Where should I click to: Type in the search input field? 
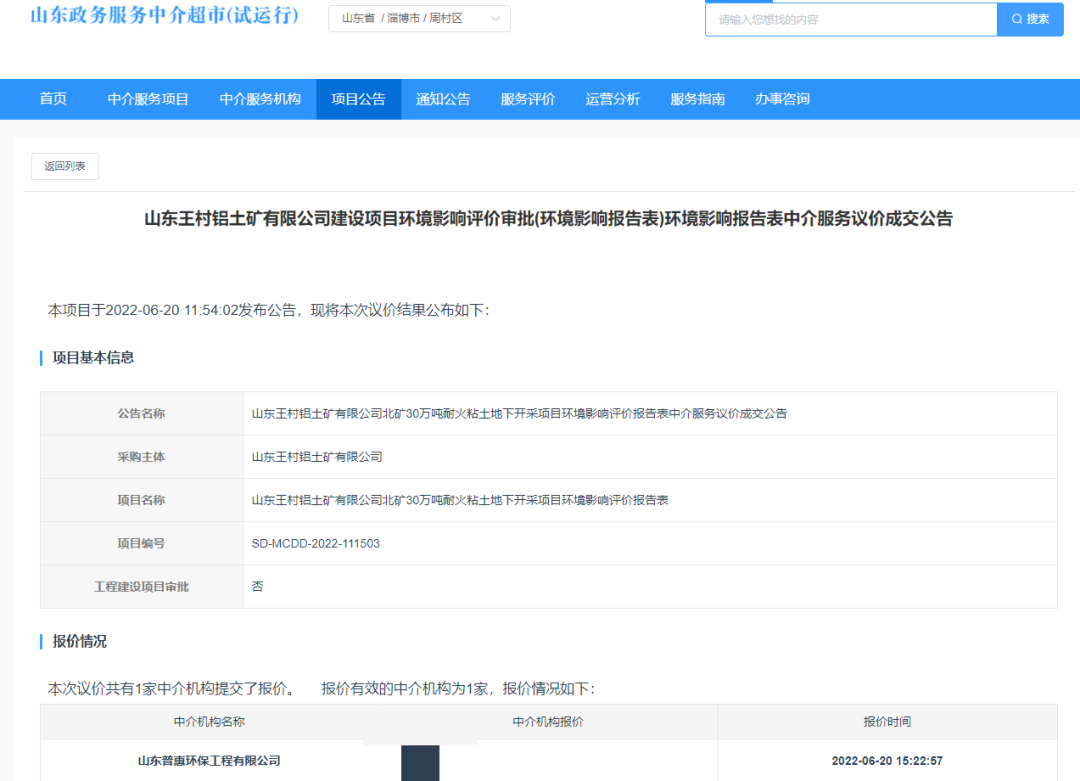850,19
